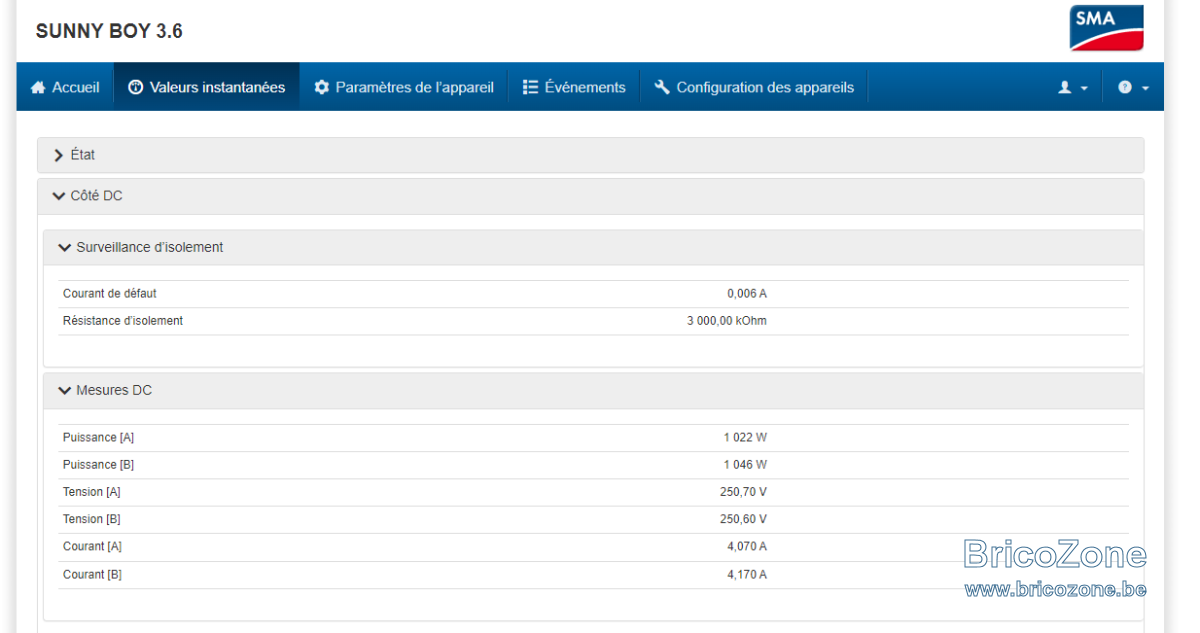Expand the État section
Viewport: 1200px width, 633px height.
coord(590,155)
